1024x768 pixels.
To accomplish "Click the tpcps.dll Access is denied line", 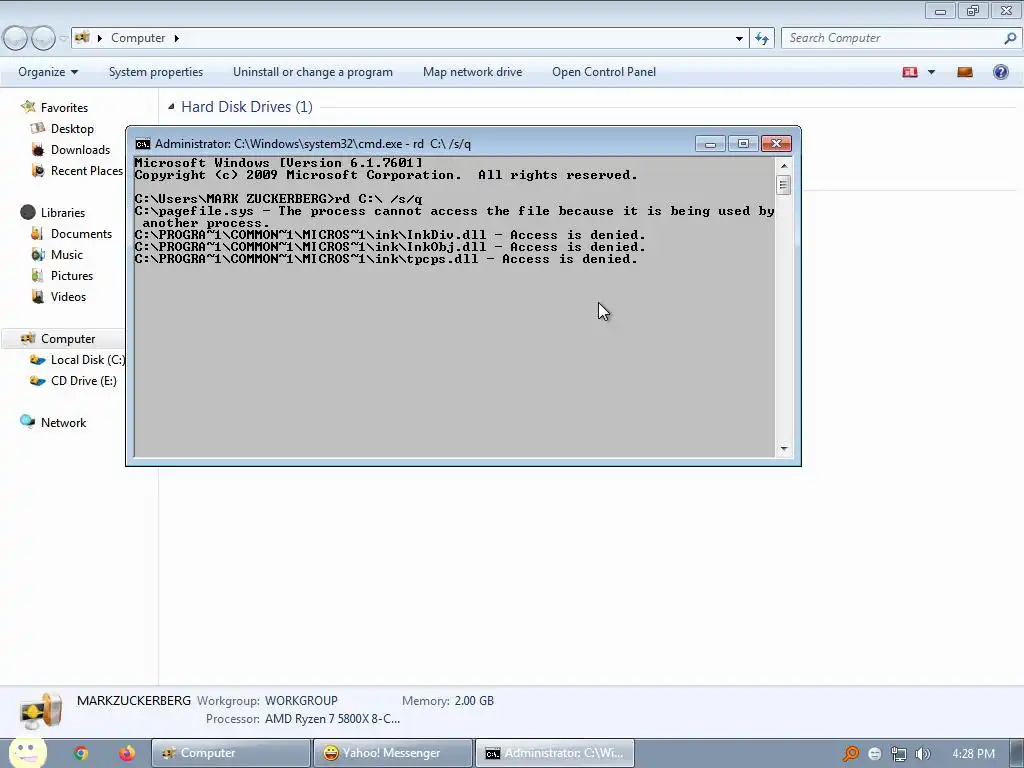I will 386,259.
